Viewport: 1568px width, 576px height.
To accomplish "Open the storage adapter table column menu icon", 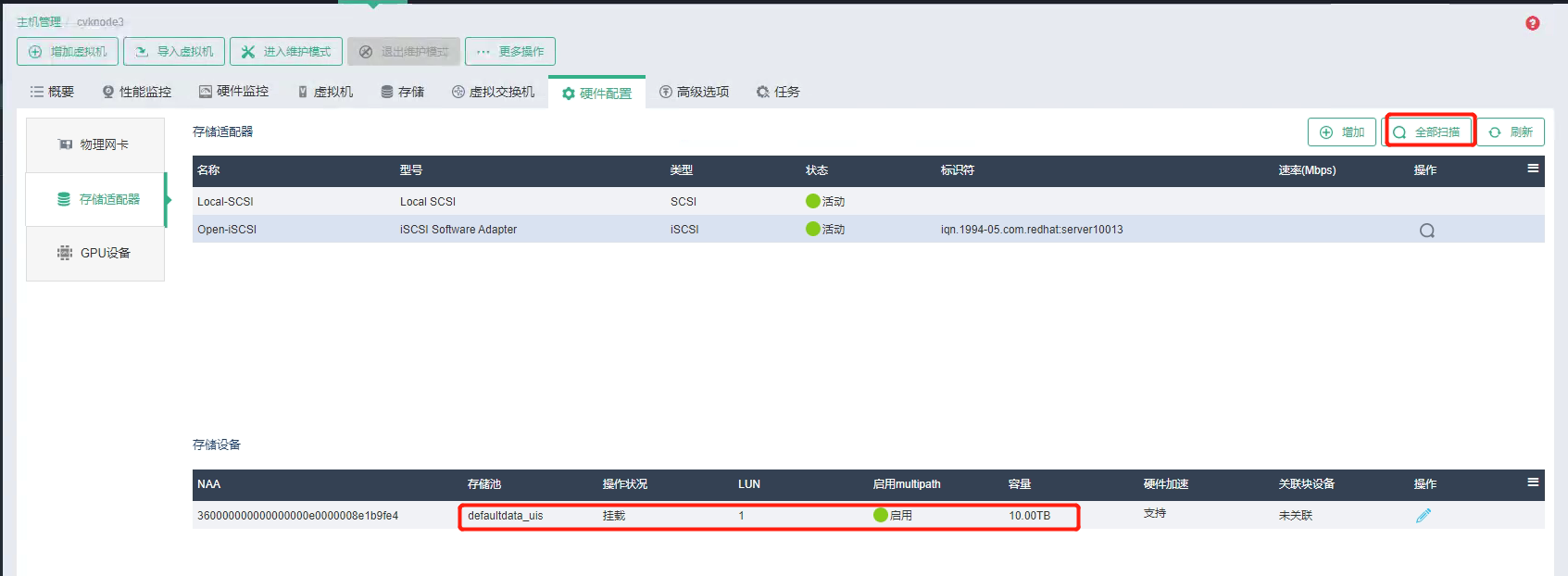I will tap(1533, 169).
